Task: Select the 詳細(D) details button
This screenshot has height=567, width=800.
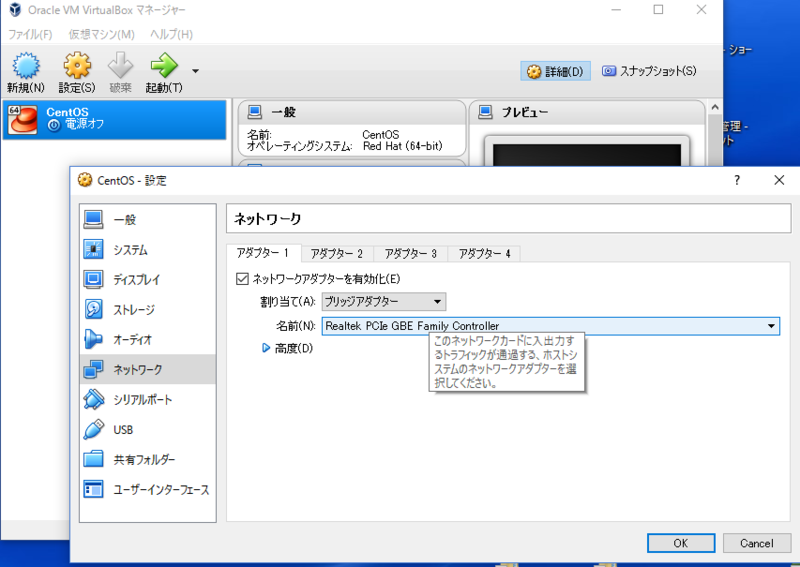Action: 556,71
